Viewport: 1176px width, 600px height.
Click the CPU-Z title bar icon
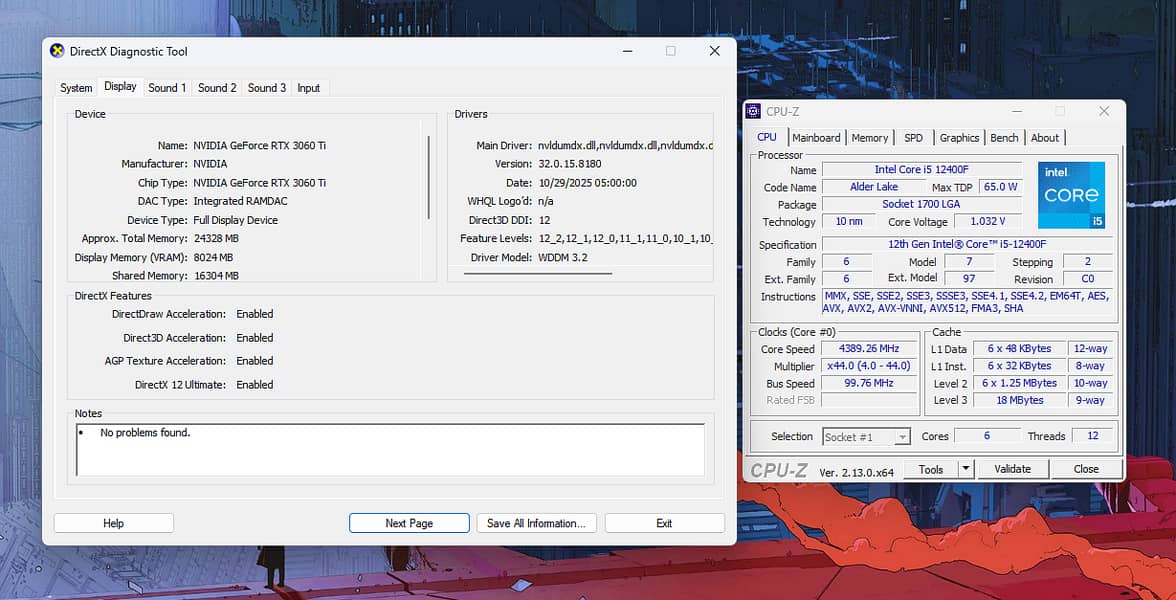pyautogui.click(x=753, y=111)
